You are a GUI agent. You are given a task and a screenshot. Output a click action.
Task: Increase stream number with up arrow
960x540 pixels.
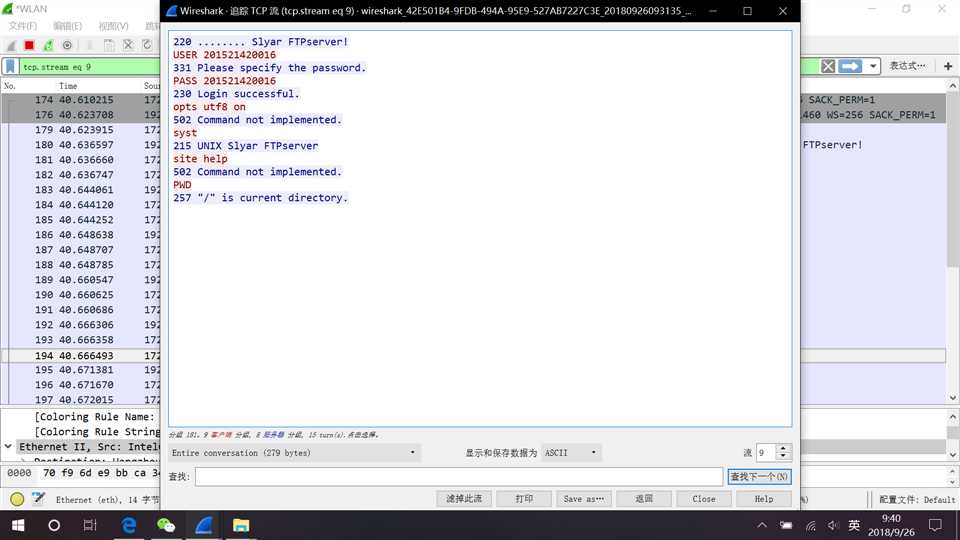pyautogui.click(x=783, y=449)
